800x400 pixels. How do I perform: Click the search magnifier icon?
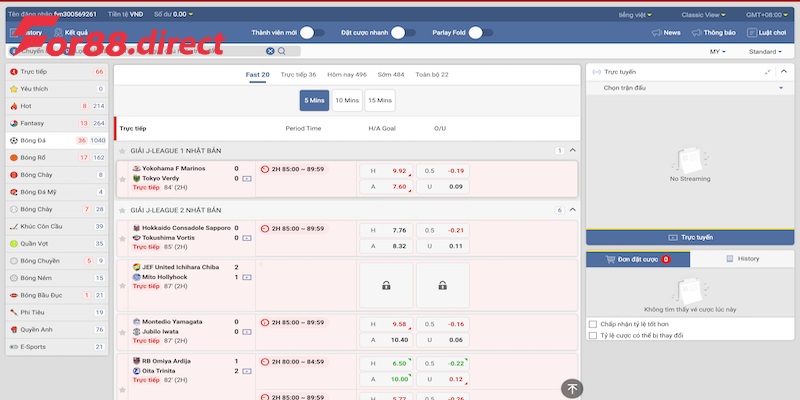pyautogui.click(x=282, y=51)
